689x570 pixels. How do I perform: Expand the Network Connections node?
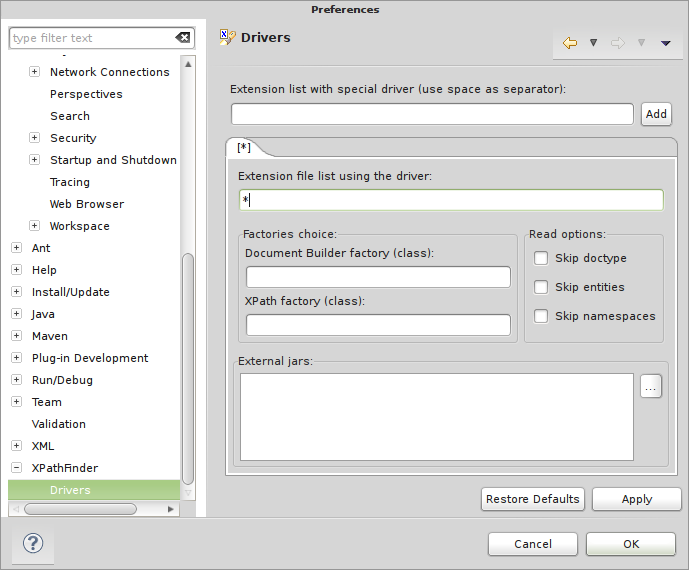click(34, 72)
